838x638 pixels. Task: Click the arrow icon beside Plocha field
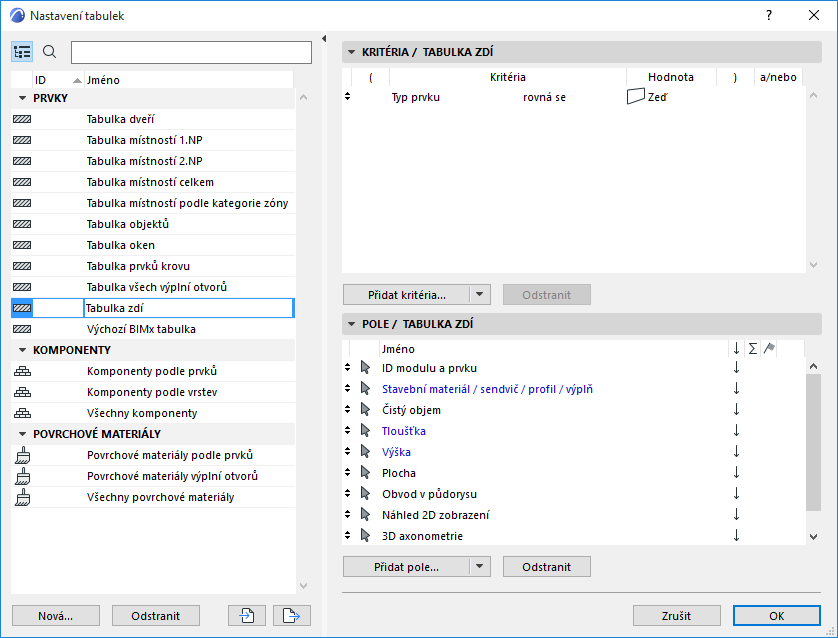tap(365, 473)
